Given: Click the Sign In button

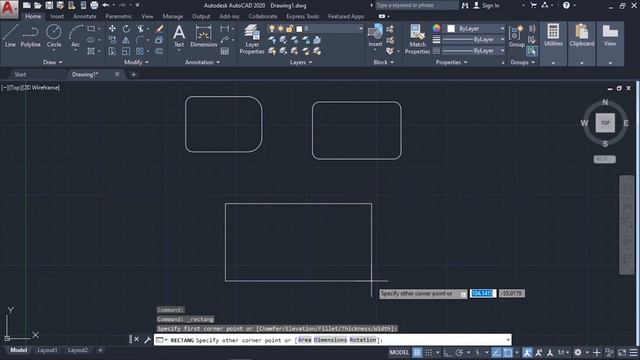Looking at the screenshot, I should click(x=487, y=5).
